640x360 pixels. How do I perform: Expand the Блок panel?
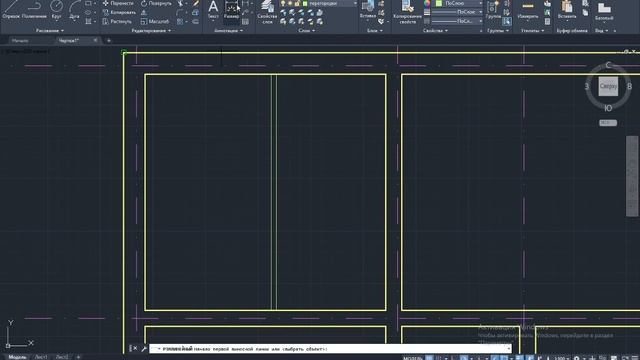click(374, 31)
